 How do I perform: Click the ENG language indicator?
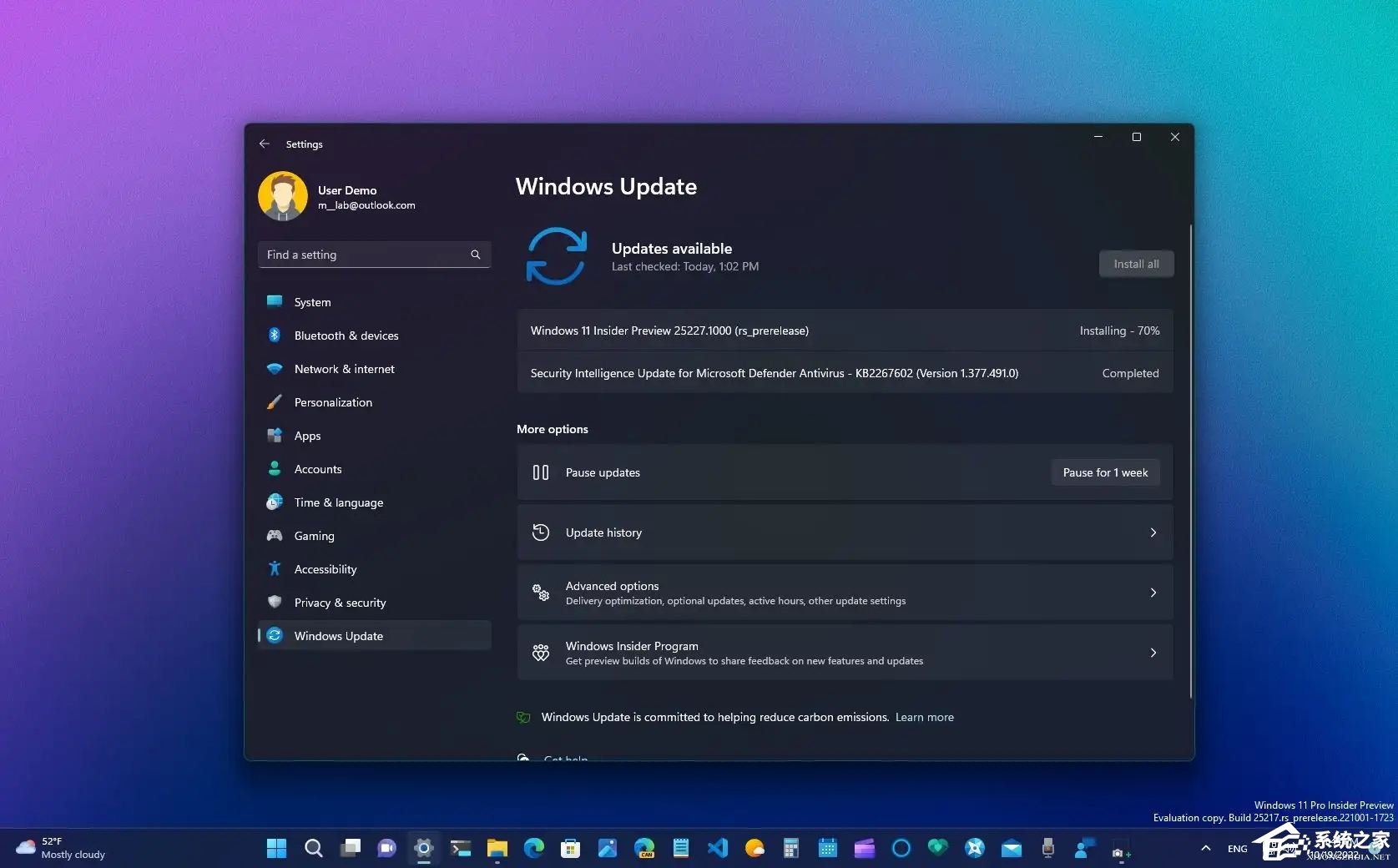coord(1237,849)
